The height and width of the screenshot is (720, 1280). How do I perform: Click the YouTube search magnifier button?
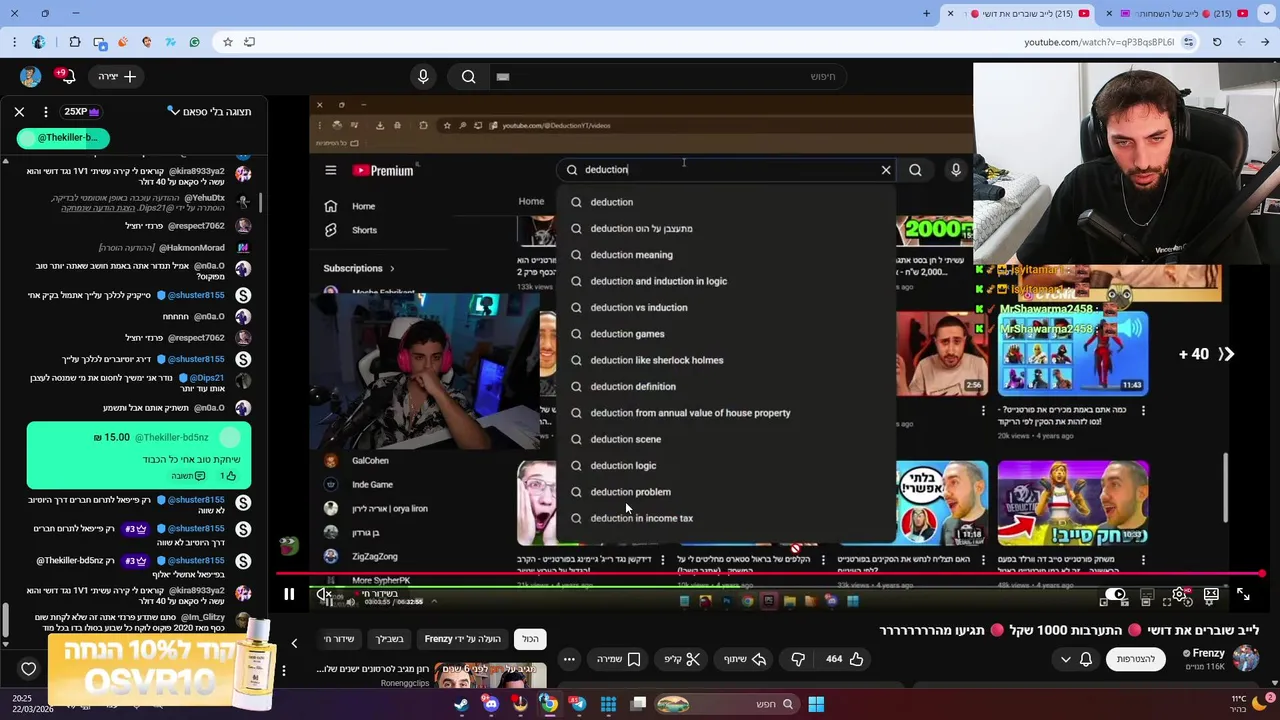(468, 76)
